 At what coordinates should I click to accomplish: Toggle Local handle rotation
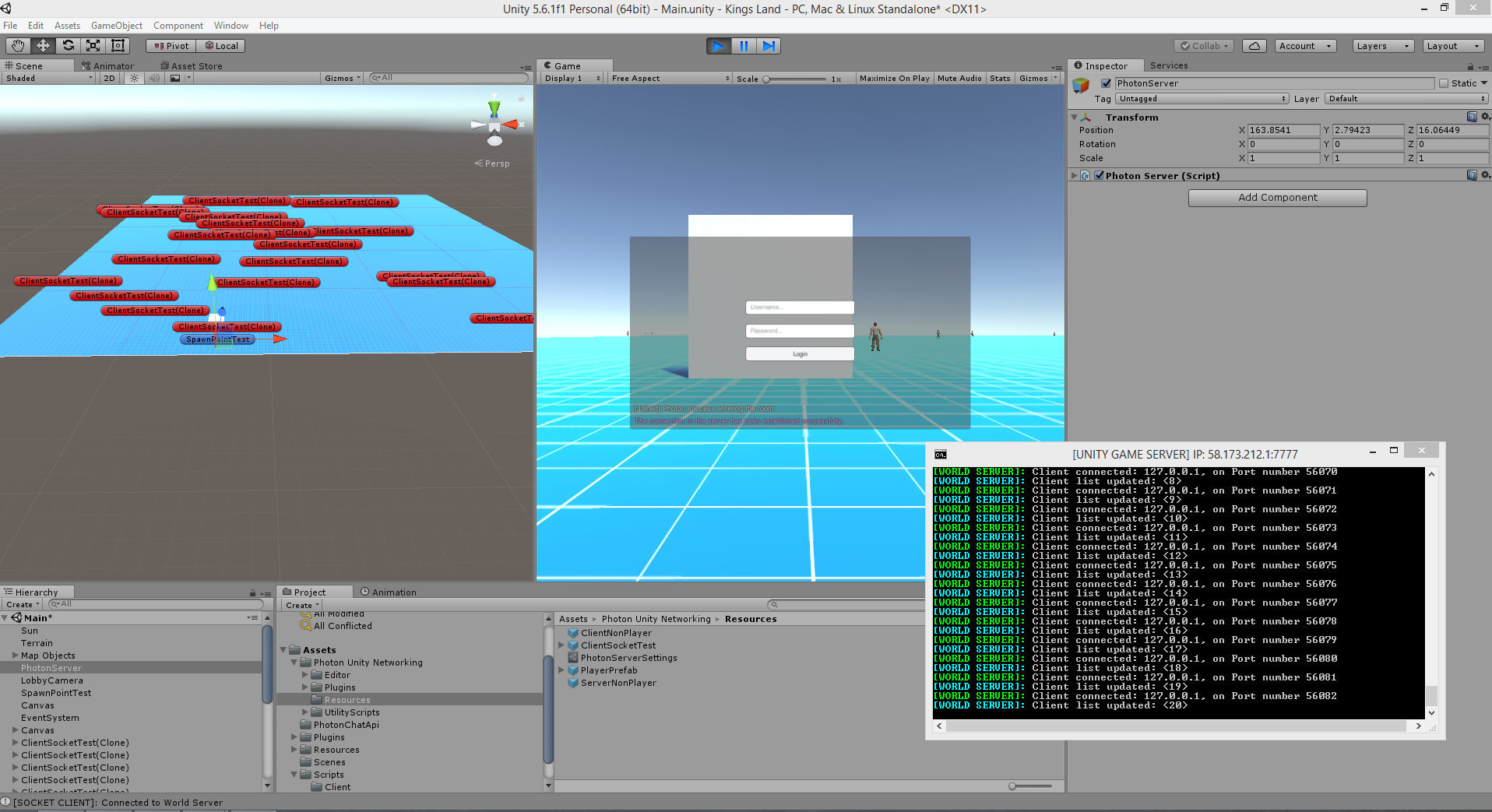[x=221, y=46]
